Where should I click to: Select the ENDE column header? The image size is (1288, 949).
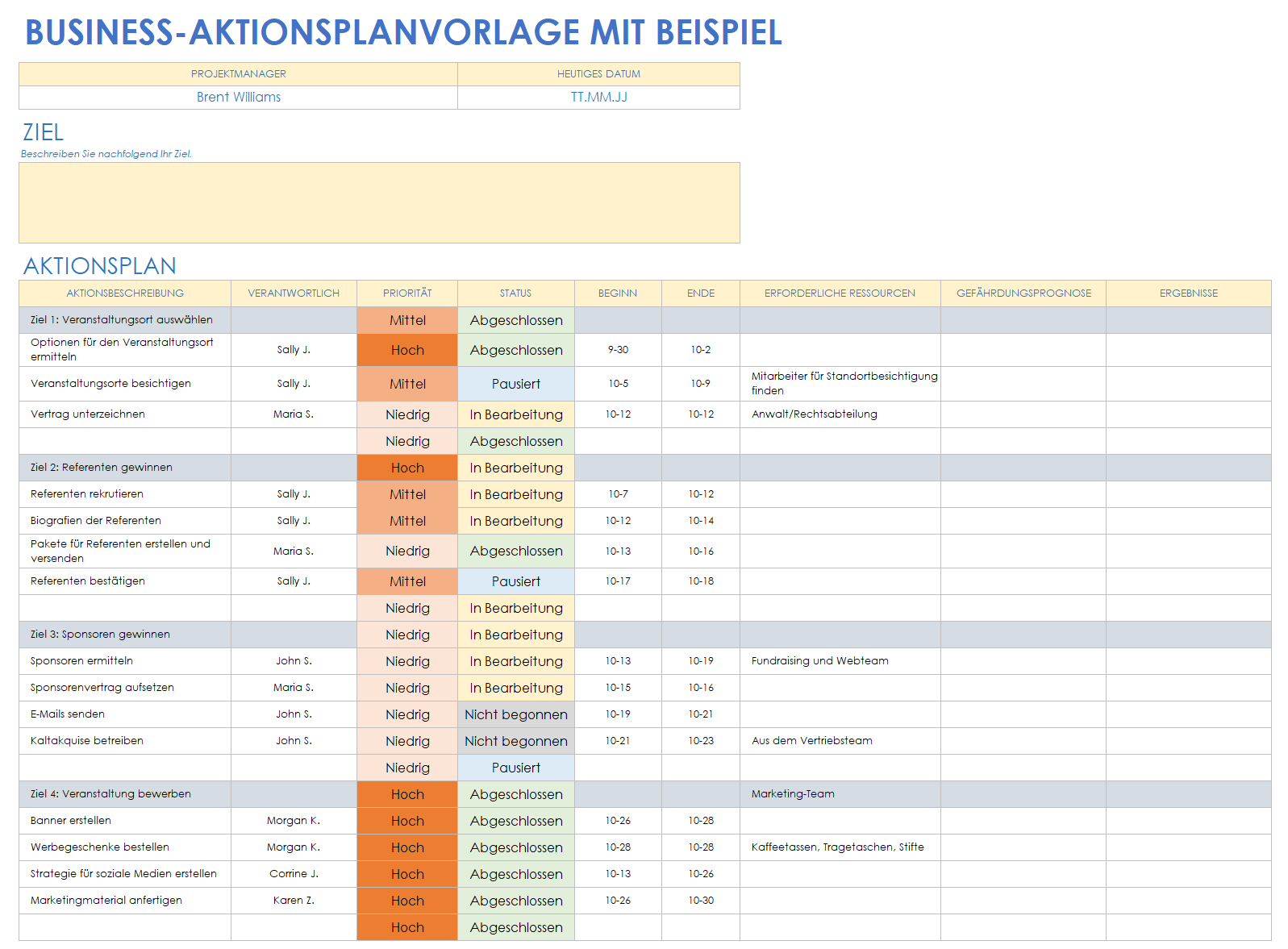pyautogui.click(x=701, y=293)
